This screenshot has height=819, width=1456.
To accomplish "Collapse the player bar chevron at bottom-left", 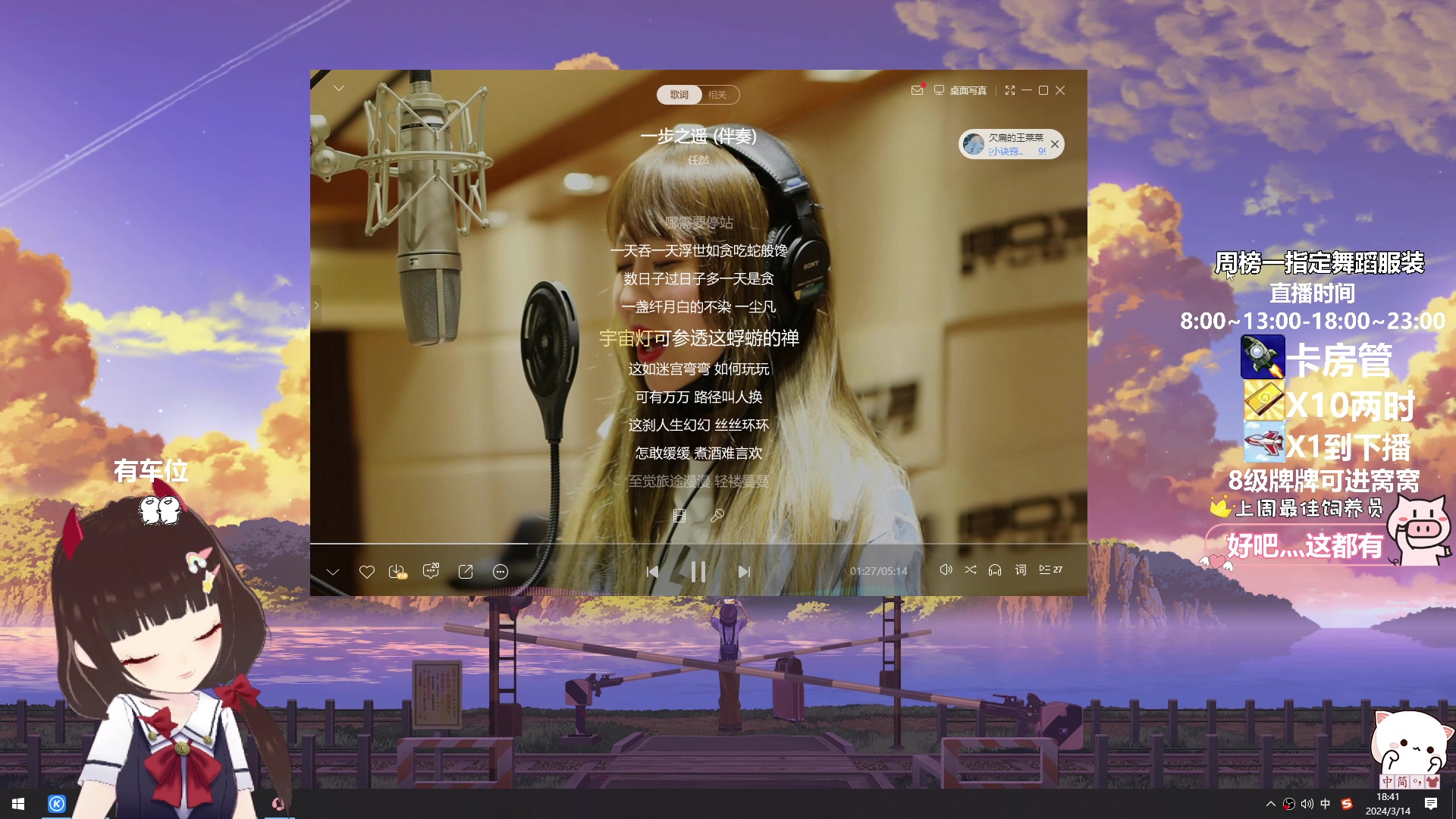I will click(333, 572).
